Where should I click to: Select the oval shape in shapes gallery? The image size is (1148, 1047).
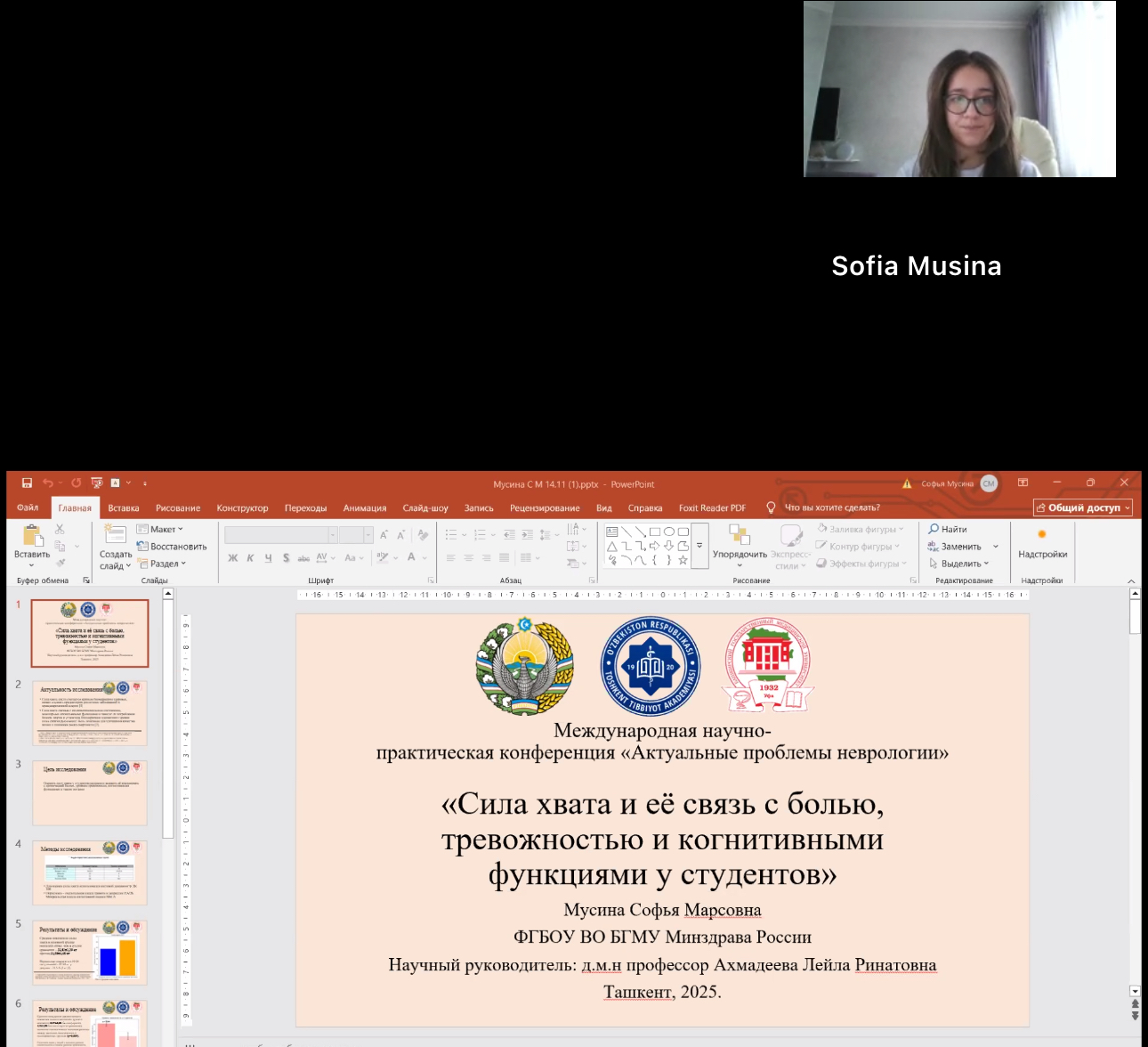[668, 532]
